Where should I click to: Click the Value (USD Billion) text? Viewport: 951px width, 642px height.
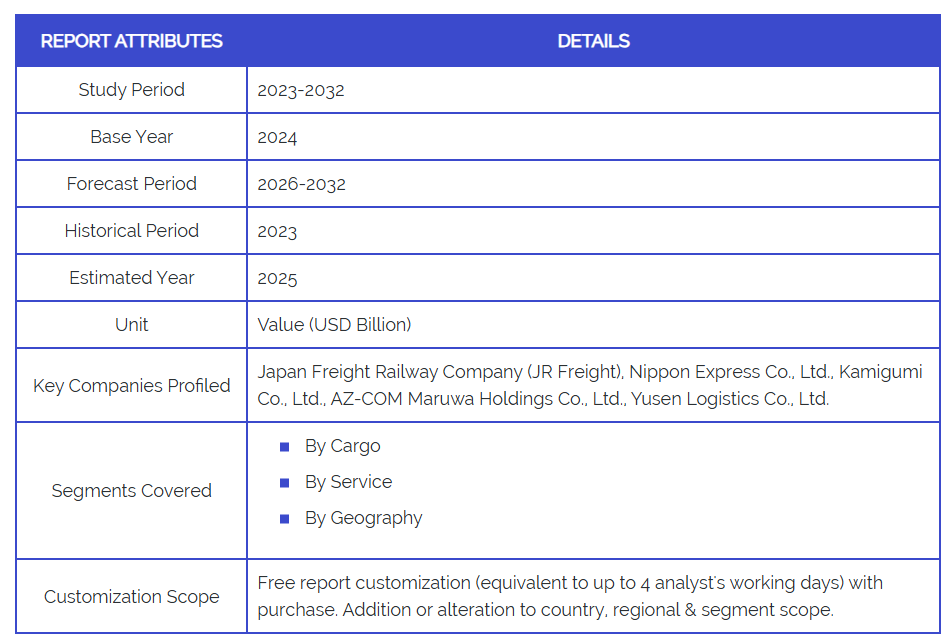tap(334, 325)
